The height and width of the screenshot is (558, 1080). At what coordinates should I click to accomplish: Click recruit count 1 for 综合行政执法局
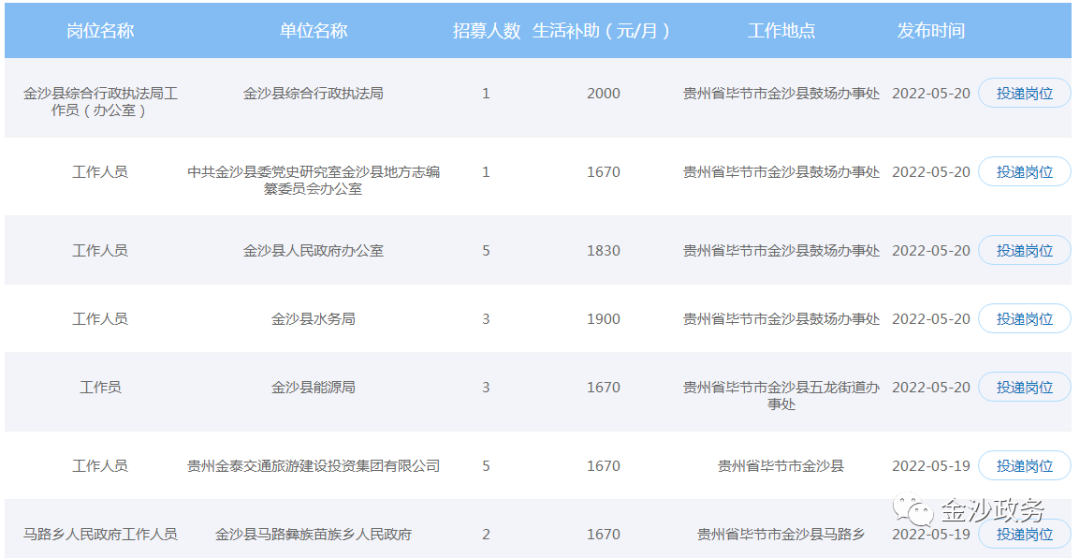click(x=486, y=93)
